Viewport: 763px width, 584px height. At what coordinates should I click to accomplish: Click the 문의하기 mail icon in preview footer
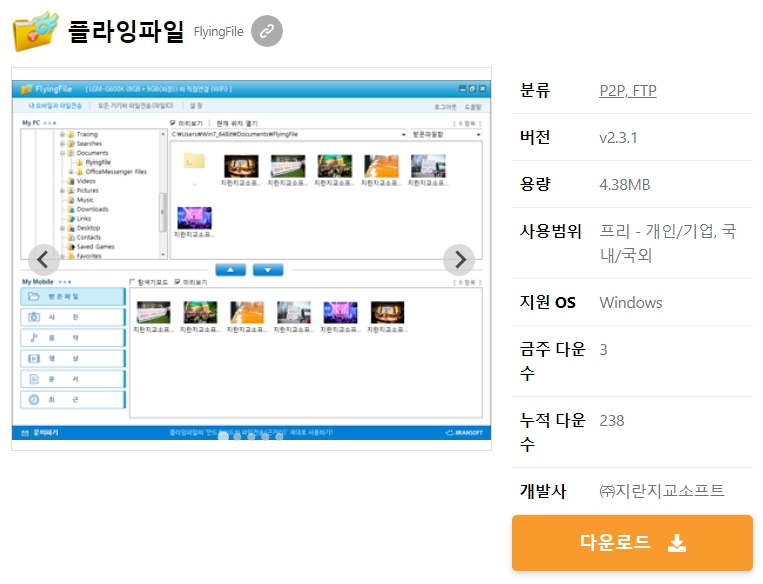click(x=25, y=433)
